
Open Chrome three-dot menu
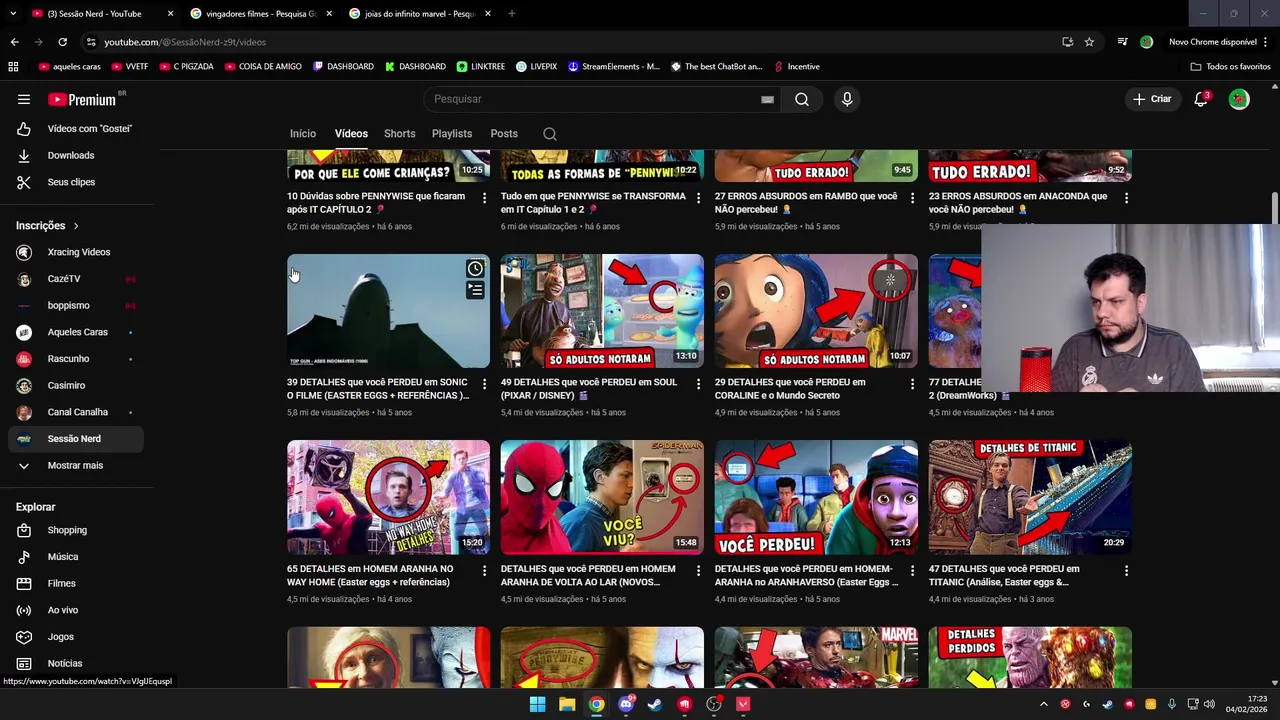click(1266, 42)
